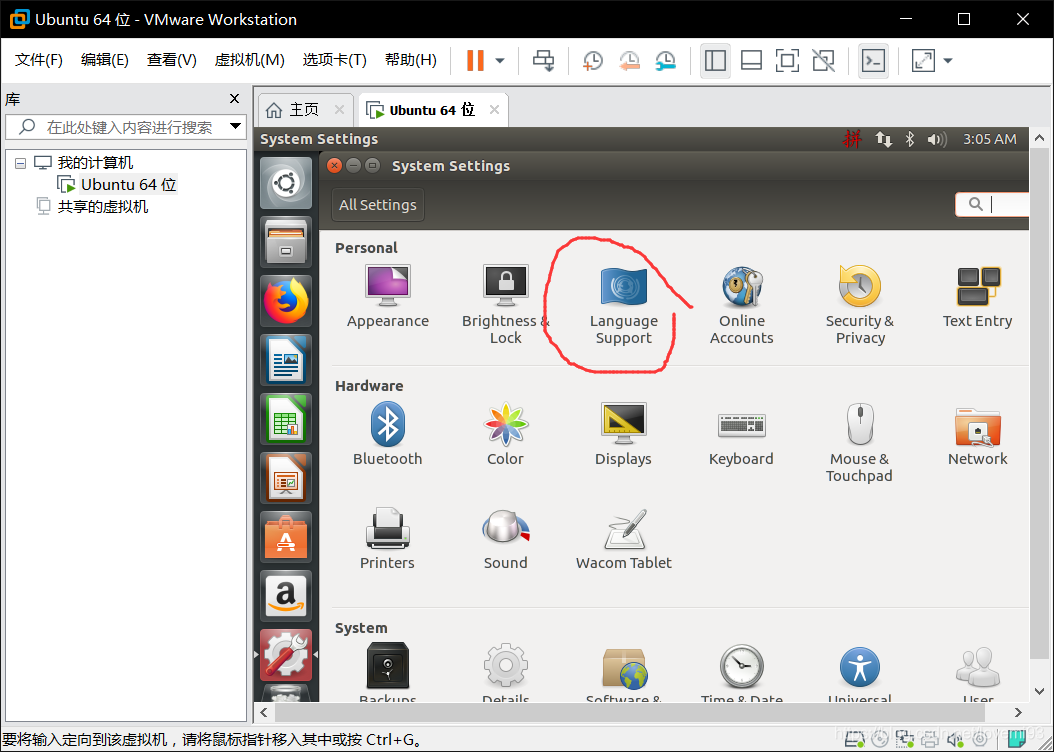The width and height of the screenshot is (1054, 752).
Task: Open Displays settings
Action: tap(623, 433)
